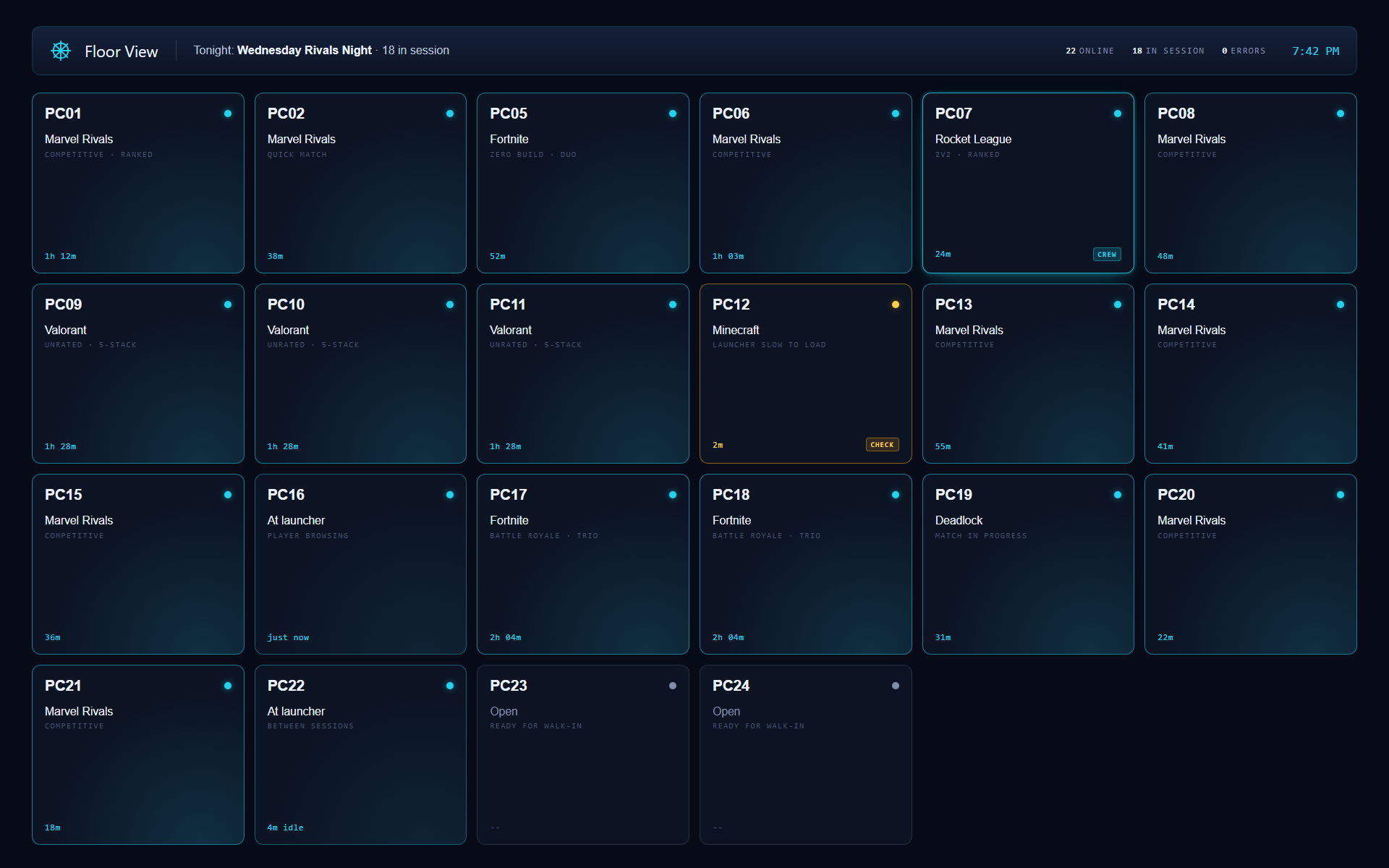Click the PC01 status dot
The width and height of the screenshot is (1389, 868).
pyautogui.click(x=228, y=114)
